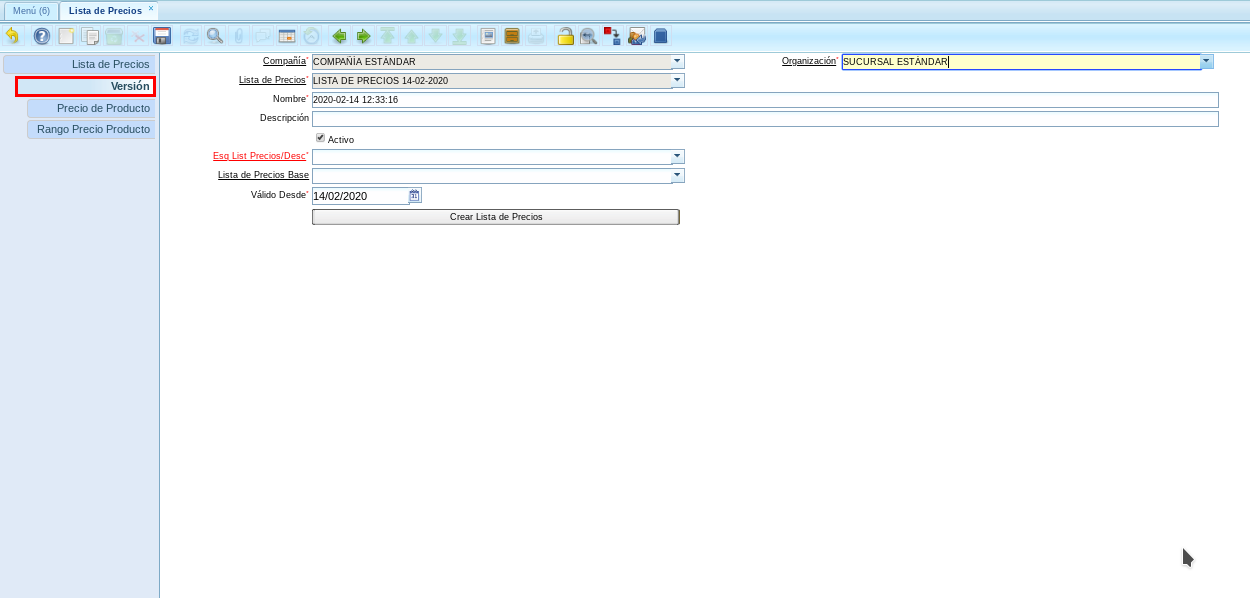Open the Chat bubble icon

tap(262, 36)
